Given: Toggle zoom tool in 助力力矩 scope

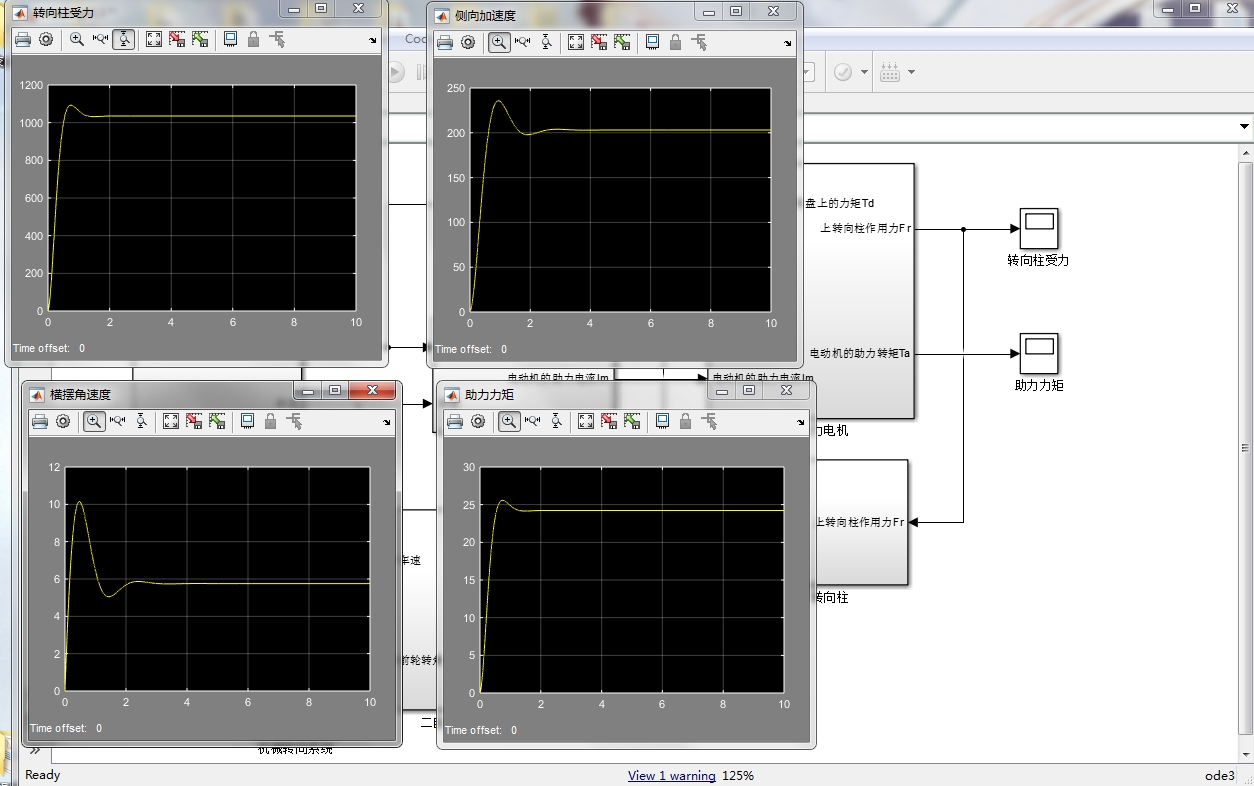Looking at the screenshot, I should [509, 421].
